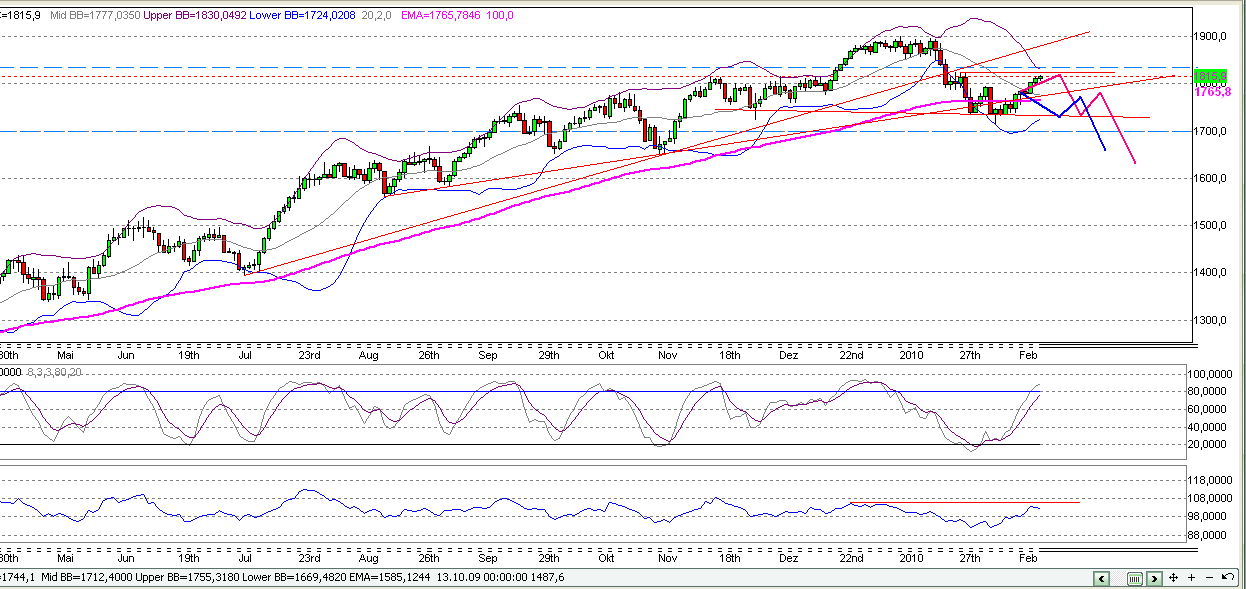The width and height of the screenshot is (1246, 589).
Task: Click the '1300,0' price axis label
Action: coord(1211,320)
